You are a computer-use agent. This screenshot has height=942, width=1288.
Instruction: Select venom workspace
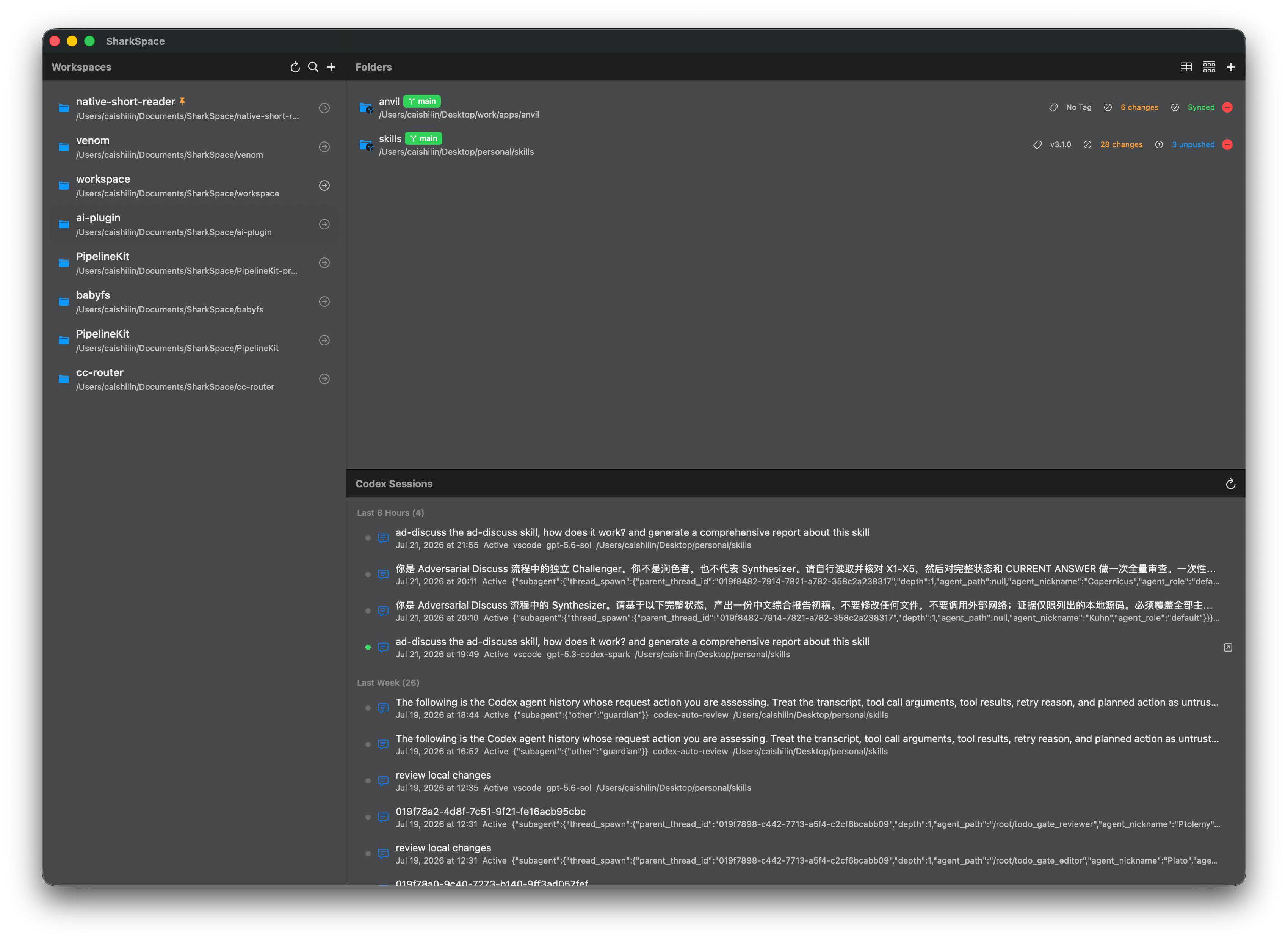click(x=194, y=146)
